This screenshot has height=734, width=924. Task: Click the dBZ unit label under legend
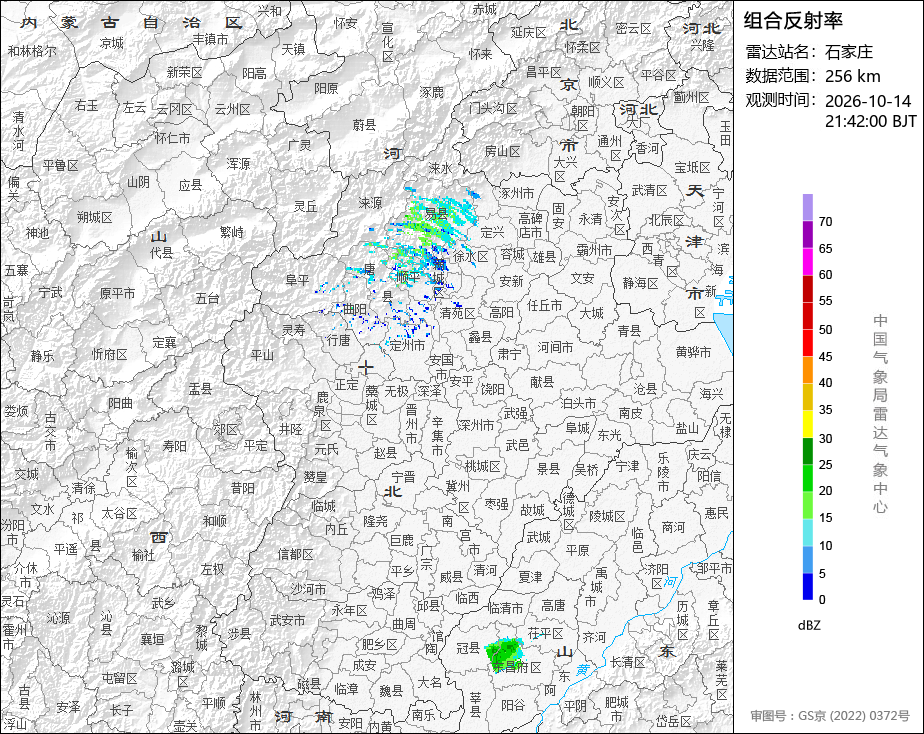tap(809, 626)
